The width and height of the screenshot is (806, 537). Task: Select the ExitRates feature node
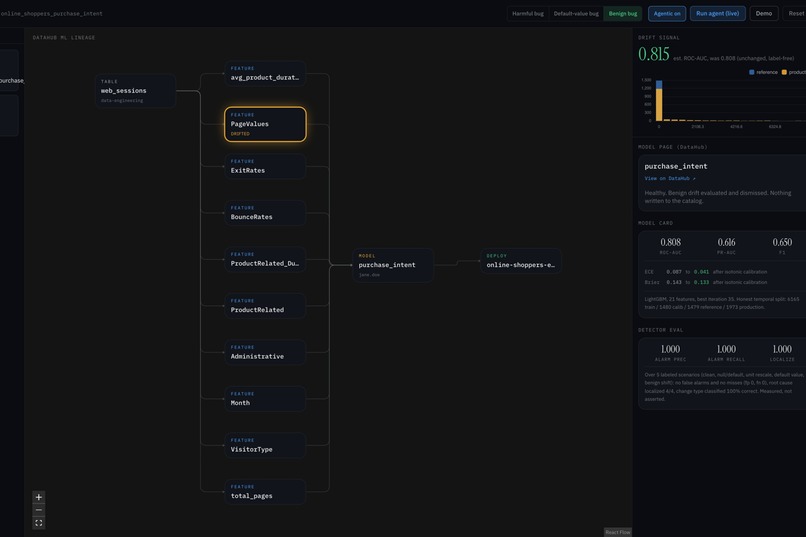click(x=265, y=166)
